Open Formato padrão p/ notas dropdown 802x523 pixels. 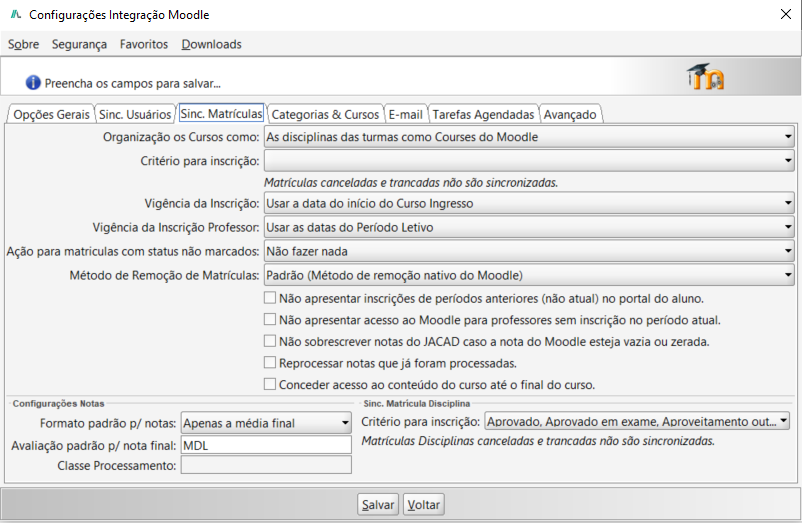266,423
